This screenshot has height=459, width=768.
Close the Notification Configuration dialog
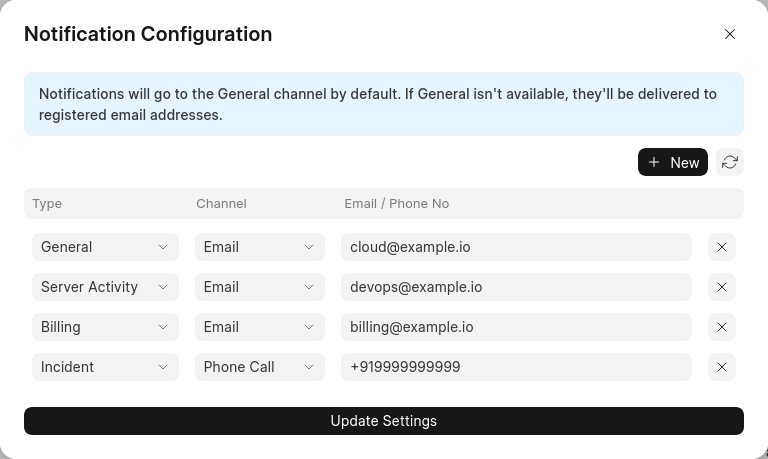pos(730,34)
